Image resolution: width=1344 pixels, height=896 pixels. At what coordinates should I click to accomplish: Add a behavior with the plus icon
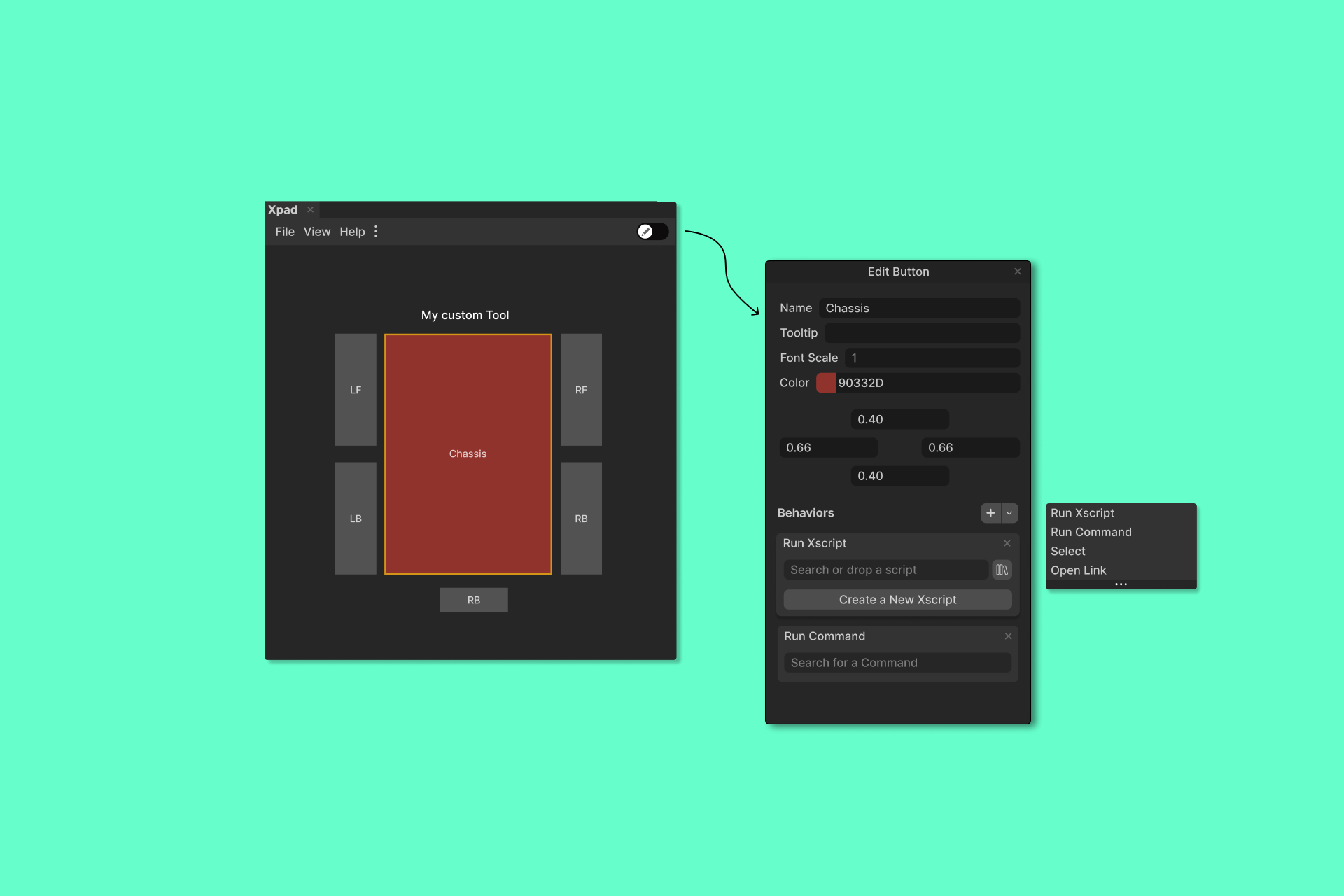[x=990, y=513]
